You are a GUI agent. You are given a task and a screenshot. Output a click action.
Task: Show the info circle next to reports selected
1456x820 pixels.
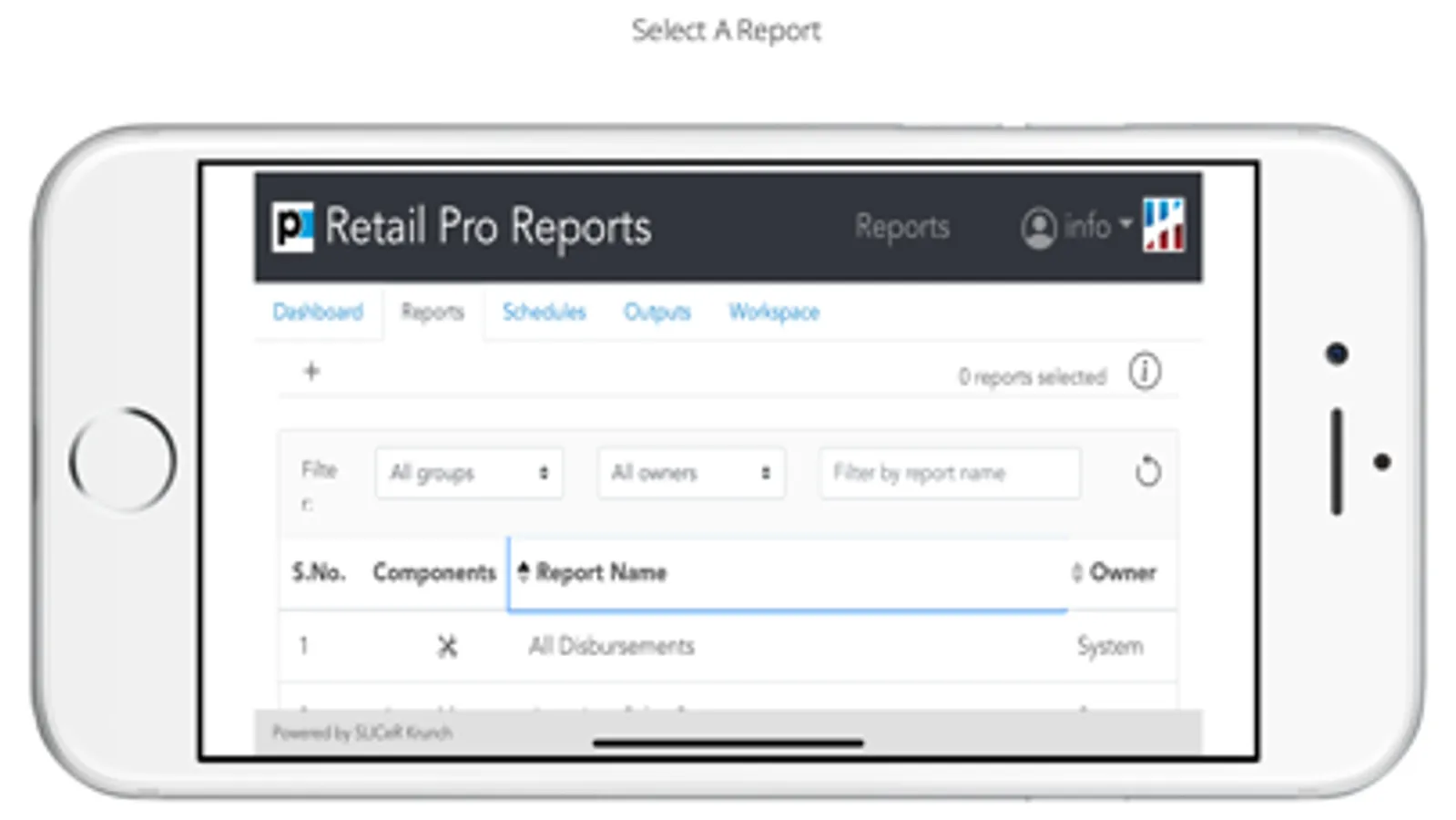[x=1145, y=372]
